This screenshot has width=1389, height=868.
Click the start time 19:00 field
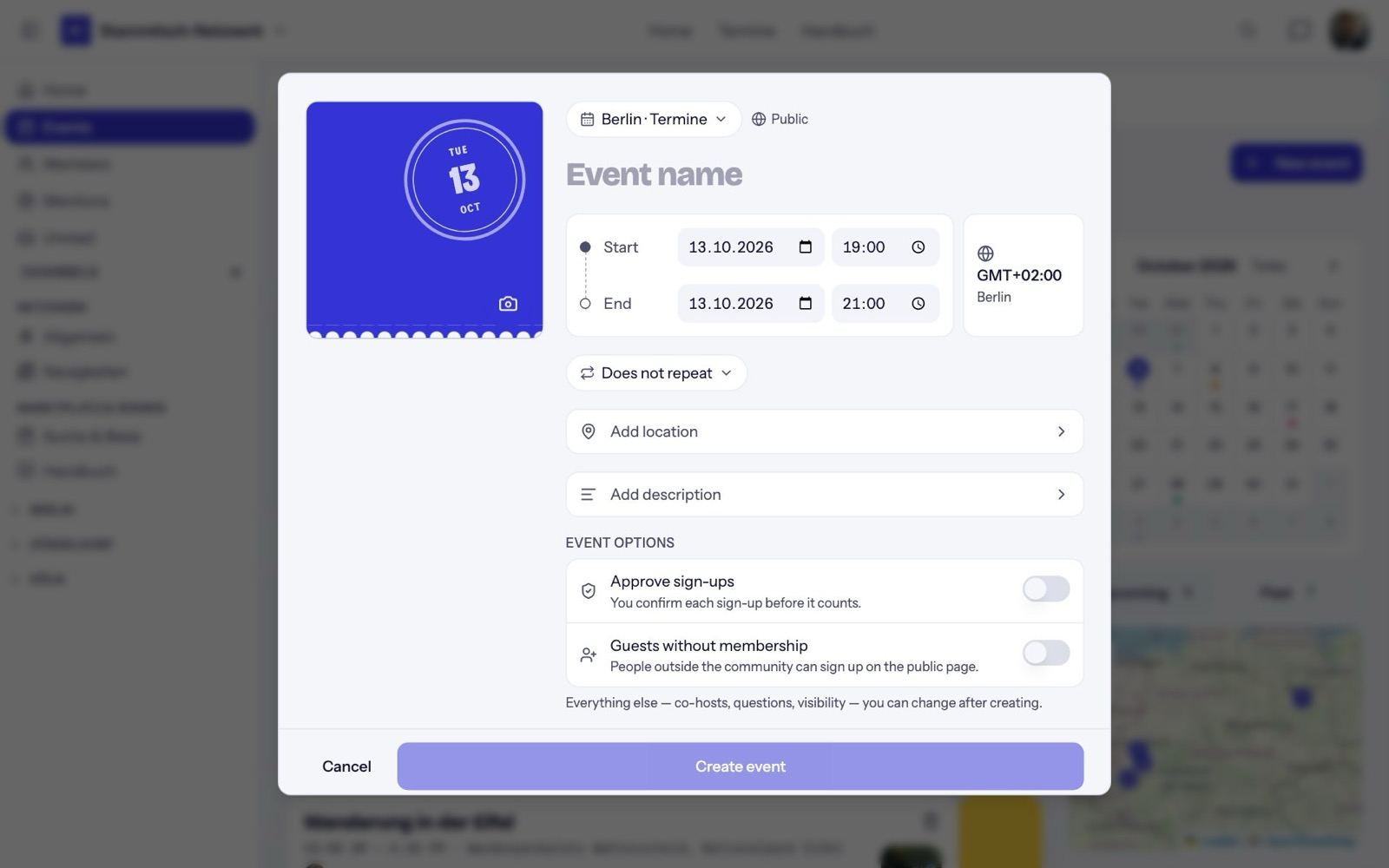point(885,247)
